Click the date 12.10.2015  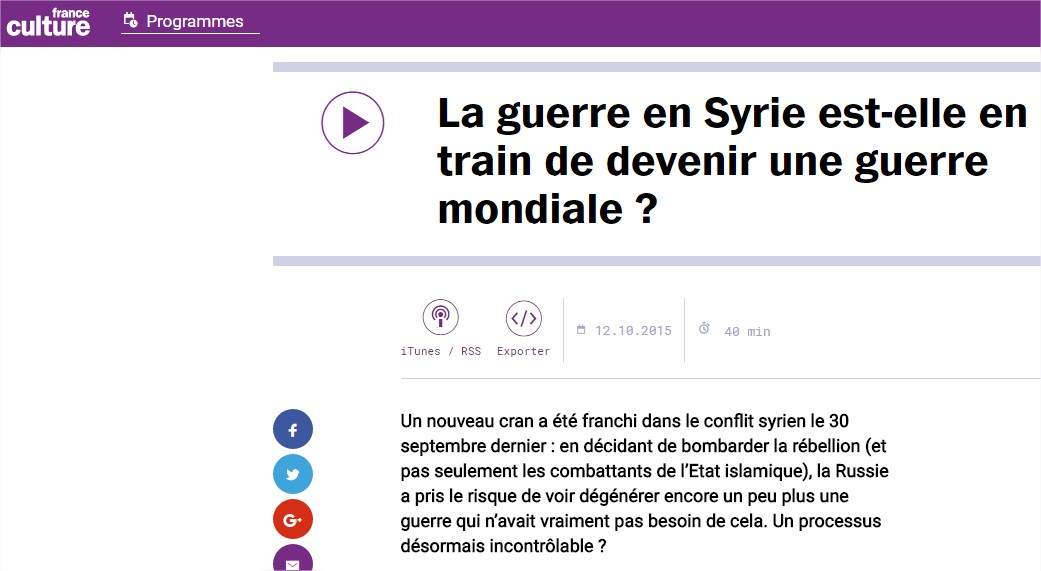[633, 331]
